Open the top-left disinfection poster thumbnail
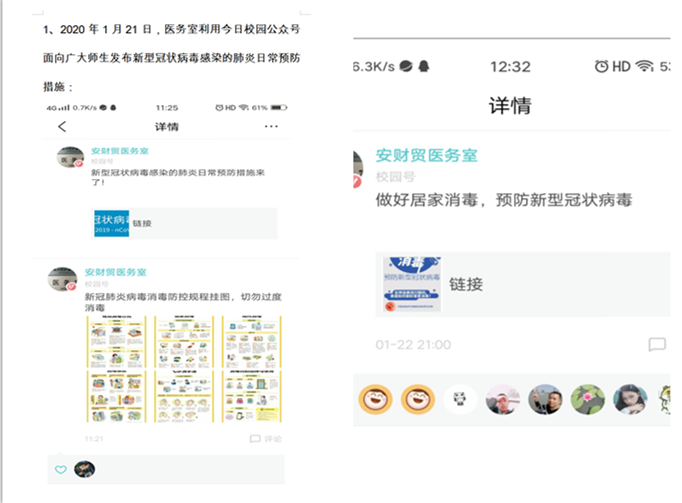The image size is (682, 503). click(115, 342)
